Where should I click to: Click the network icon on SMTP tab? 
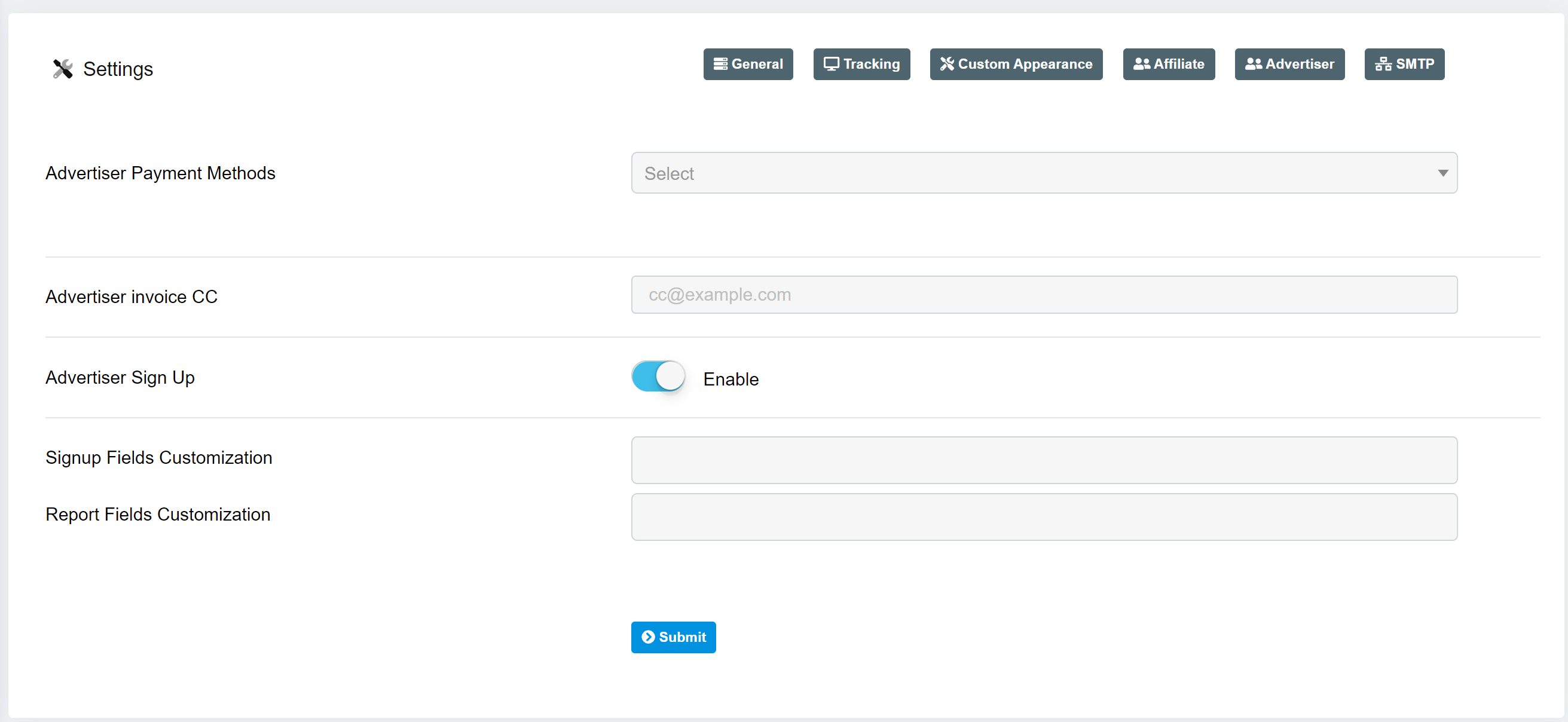pos(1383,64)
